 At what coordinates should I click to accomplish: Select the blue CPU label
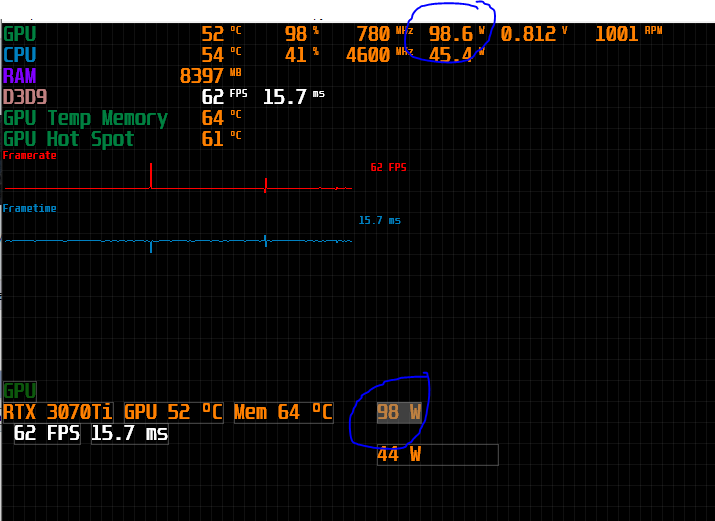(x=20, y=55)
